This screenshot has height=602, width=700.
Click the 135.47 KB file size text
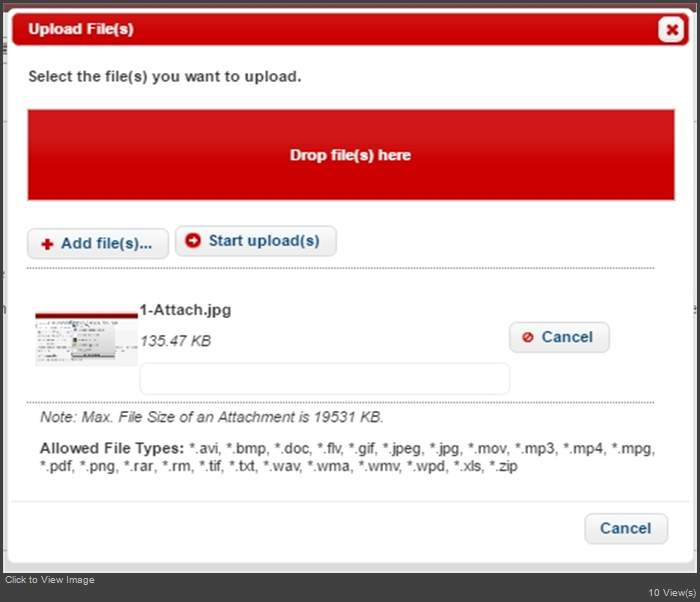point(176,341)
